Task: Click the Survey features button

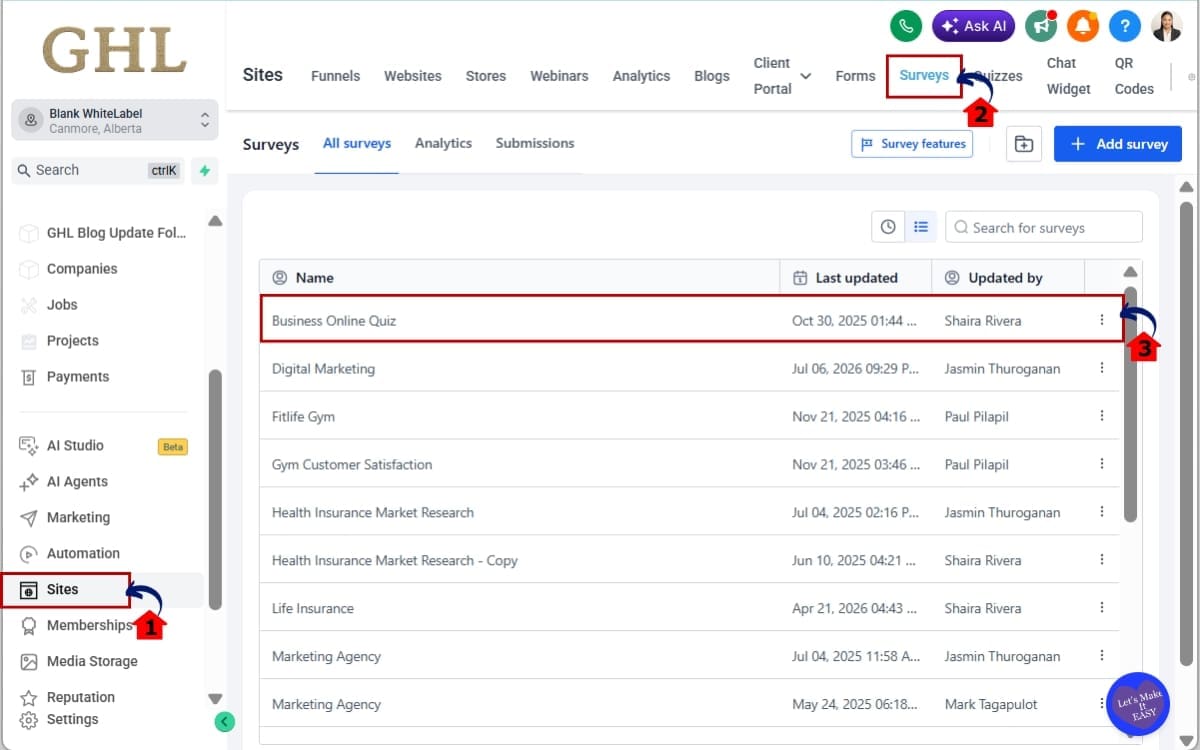Action: point(912,144)
